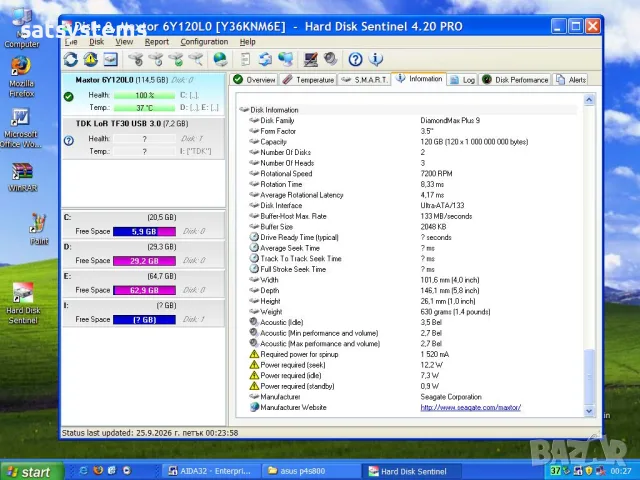This screenshot has width=640, height=480.
Task: Open the Disk menu
Action: pyautogui.click(x=96, y=42)
